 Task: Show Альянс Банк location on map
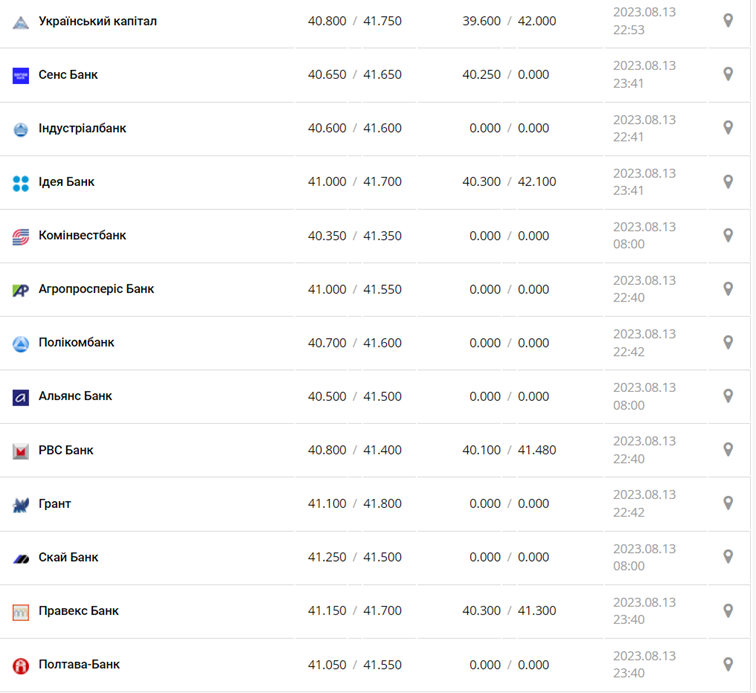click(728, 396)
